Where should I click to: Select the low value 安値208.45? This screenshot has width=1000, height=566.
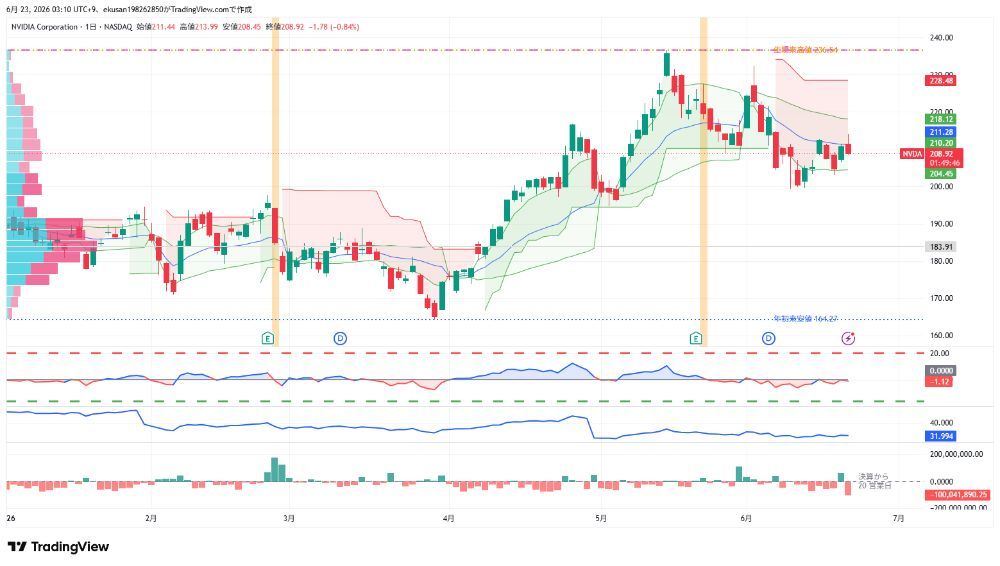242,27
